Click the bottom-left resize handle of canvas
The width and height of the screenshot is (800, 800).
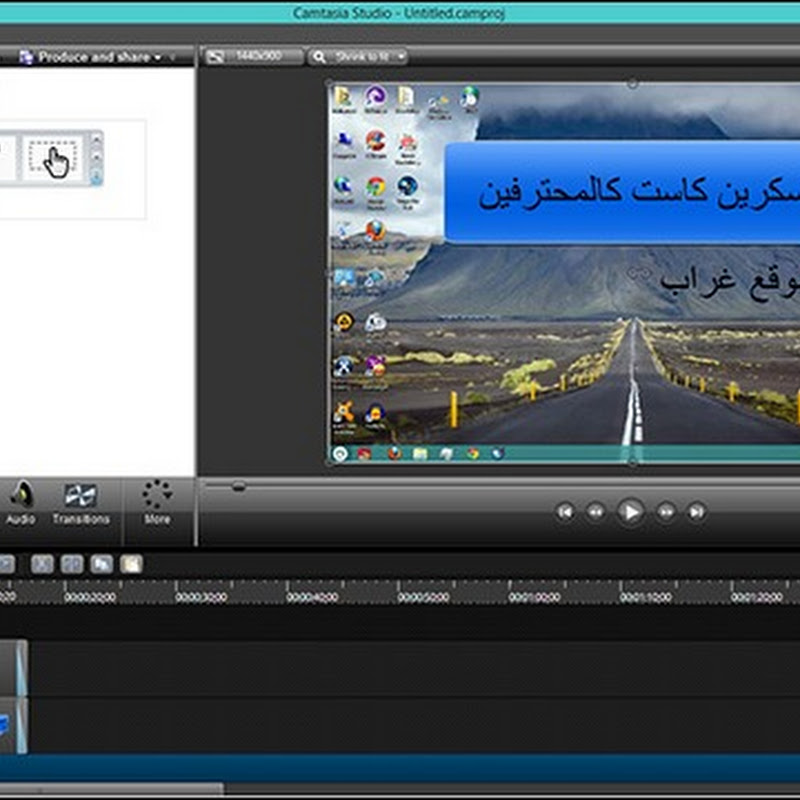tap(330, 462)
